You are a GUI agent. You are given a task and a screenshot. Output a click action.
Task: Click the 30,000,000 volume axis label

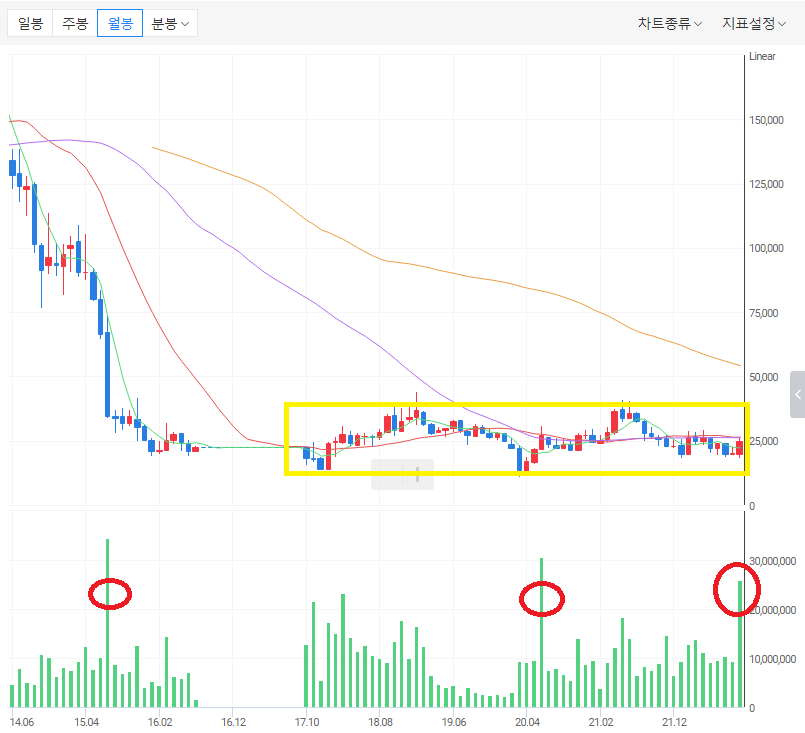(x=773, y=562)
